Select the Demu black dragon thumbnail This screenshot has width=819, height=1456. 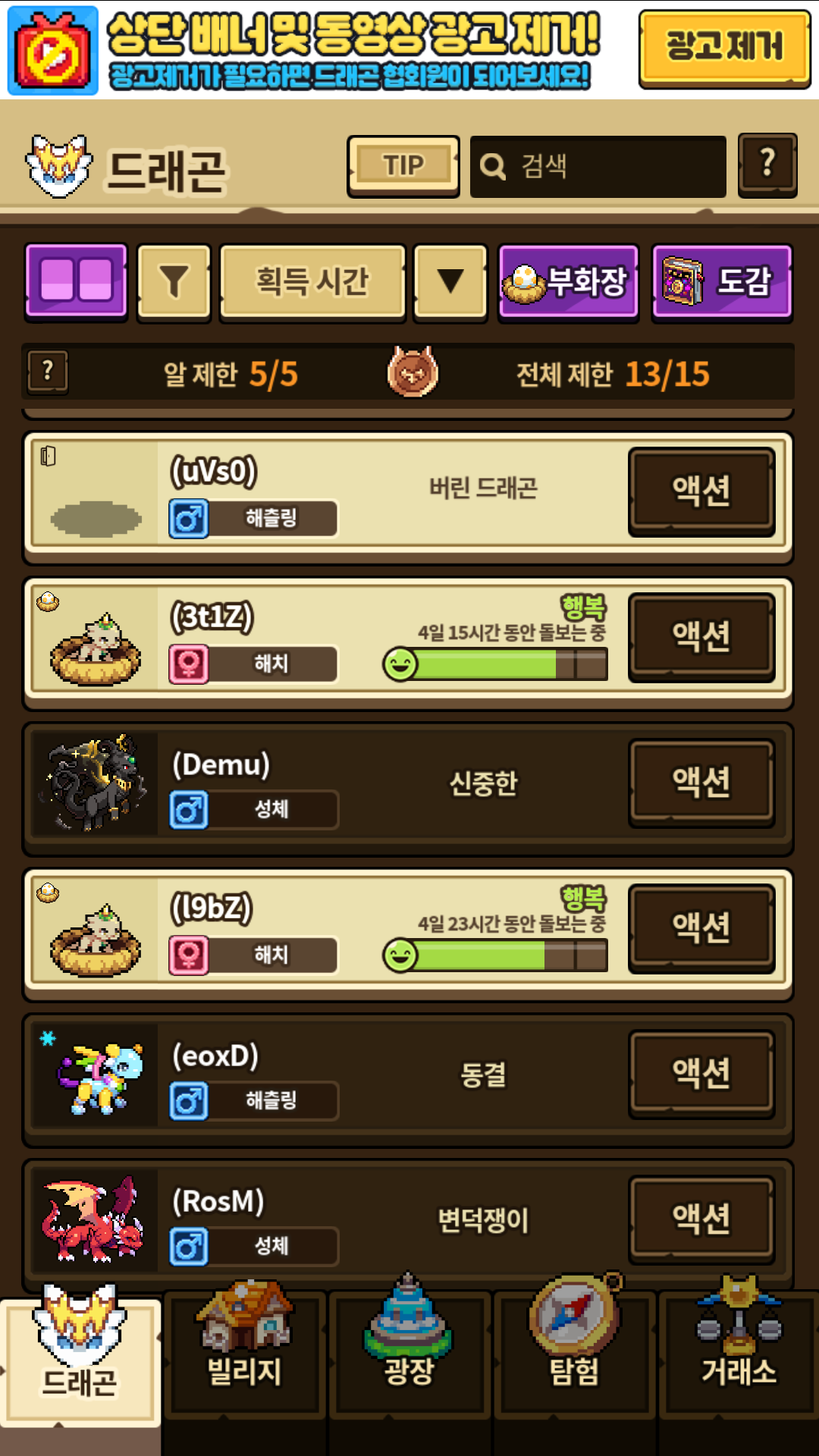coord(95,783)
